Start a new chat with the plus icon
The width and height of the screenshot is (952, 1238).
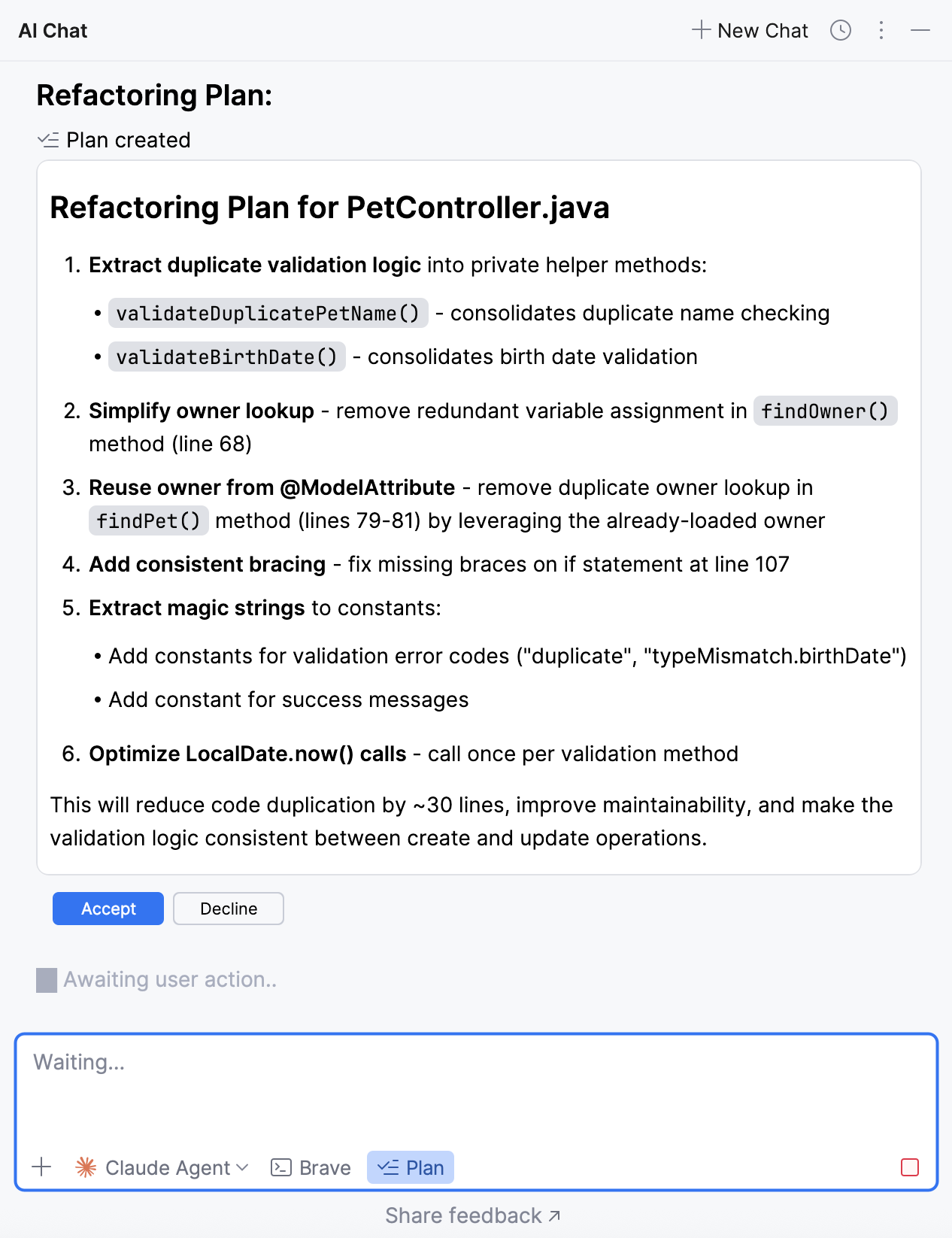(701, 30)
